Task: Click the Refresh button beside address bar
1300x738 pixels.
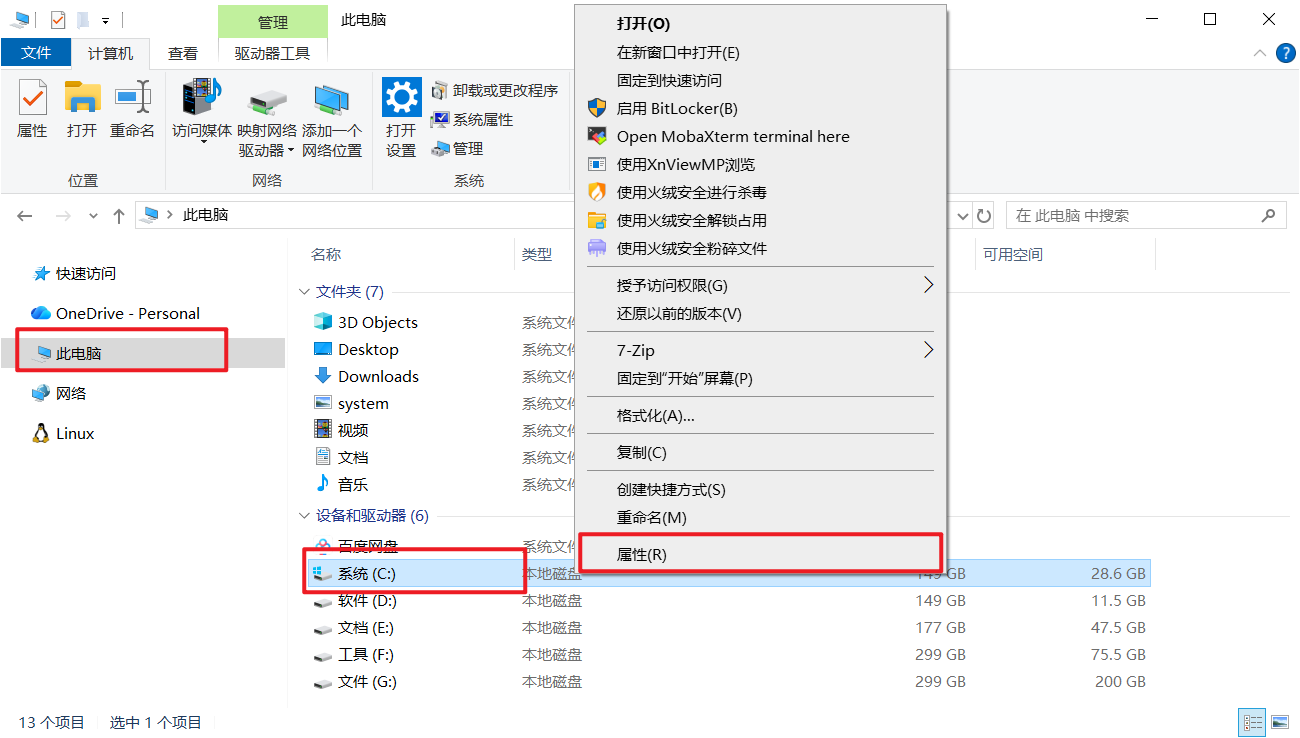Action: [984, 215]
